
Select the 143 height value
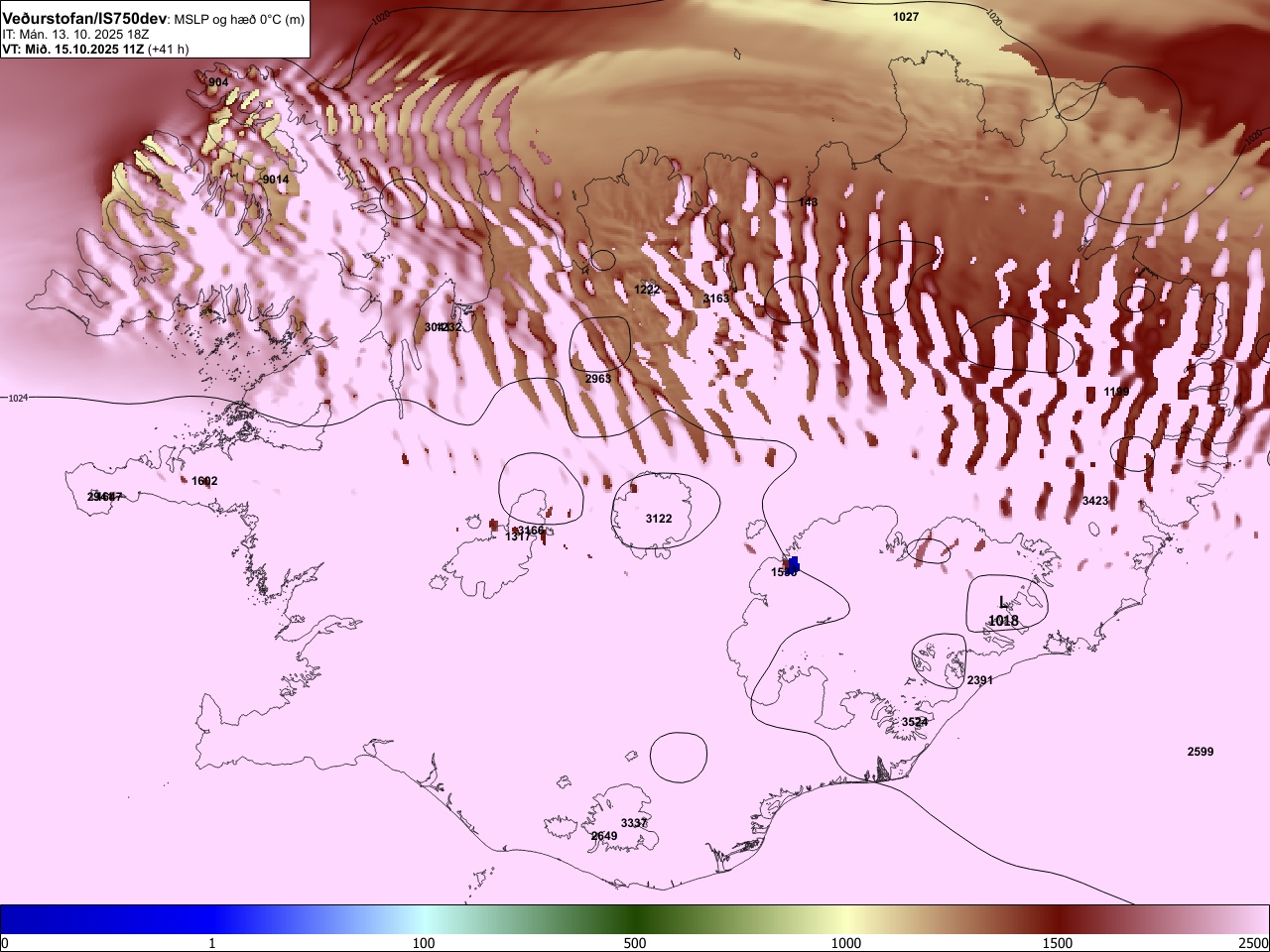click(x=809, y=202)
